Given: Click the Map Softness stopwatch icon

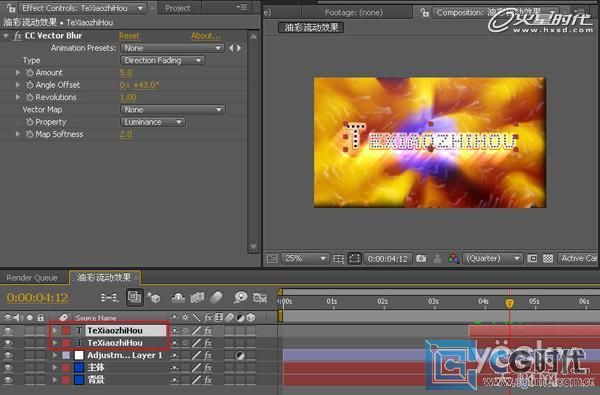Looking at the screenshot, I should 29,134.
